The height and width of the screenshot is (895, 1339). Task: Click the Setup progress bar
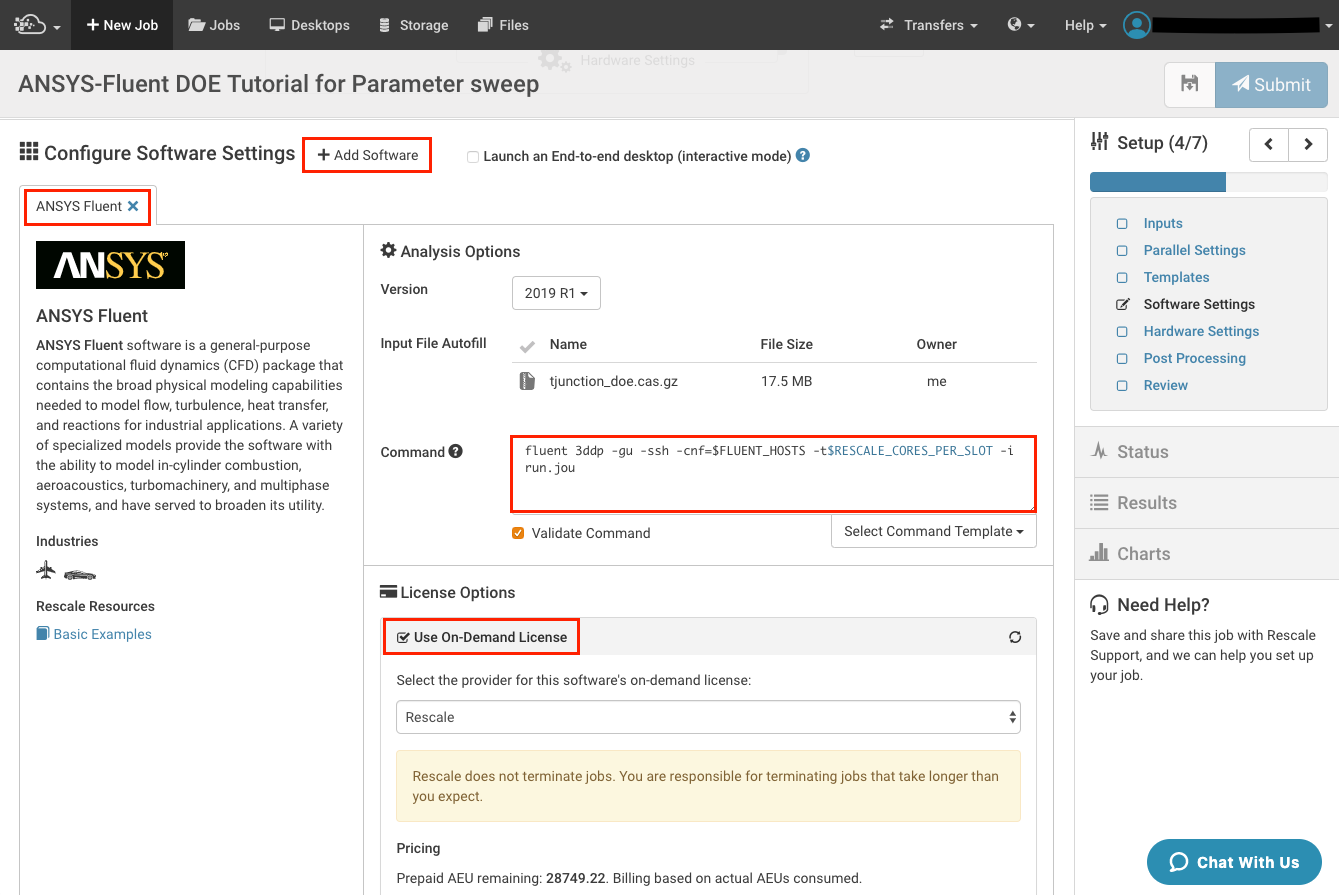point(1209,182)
